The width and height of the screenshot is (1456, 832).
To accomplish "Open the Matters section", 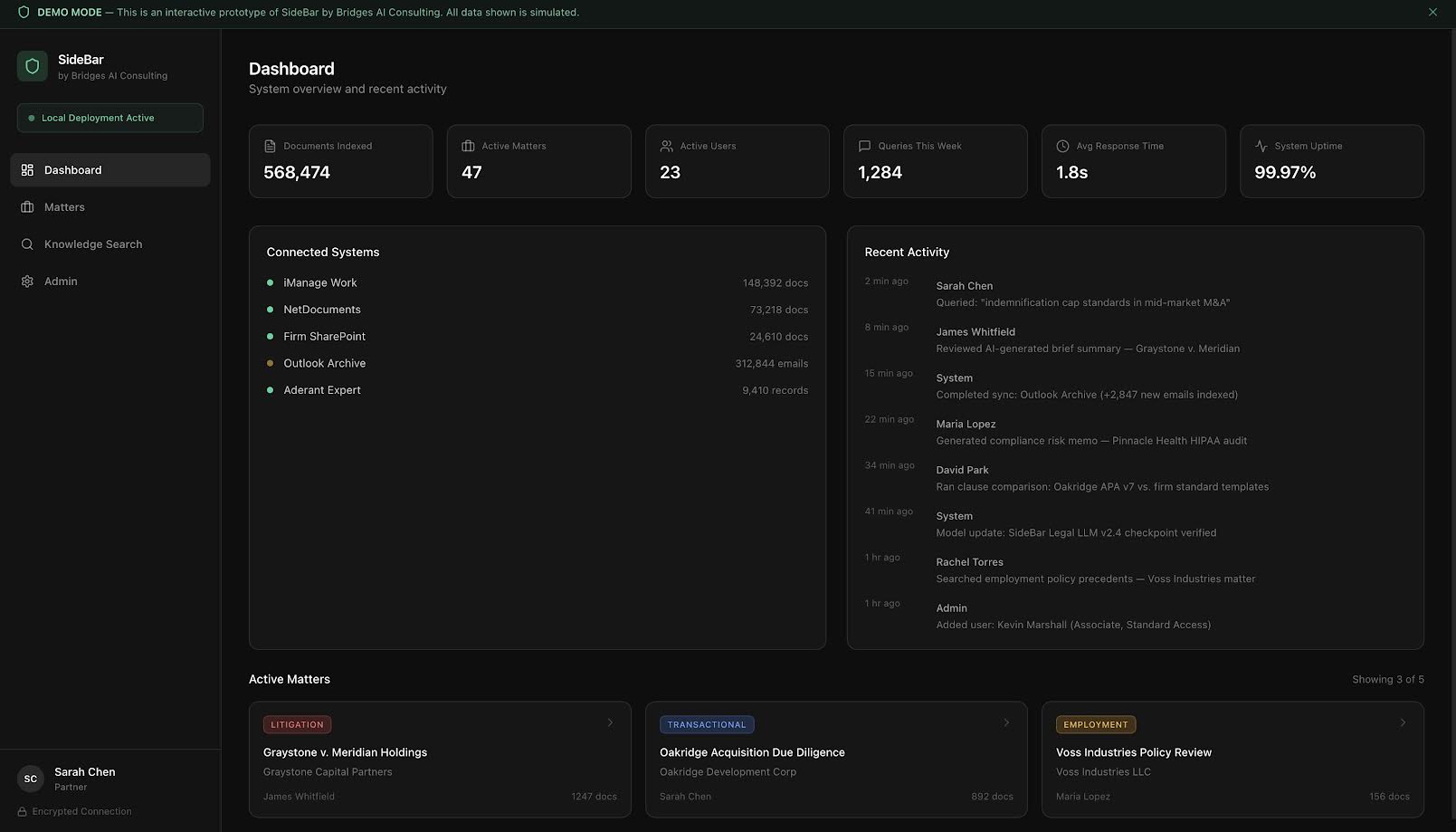I will coord(110,207).
